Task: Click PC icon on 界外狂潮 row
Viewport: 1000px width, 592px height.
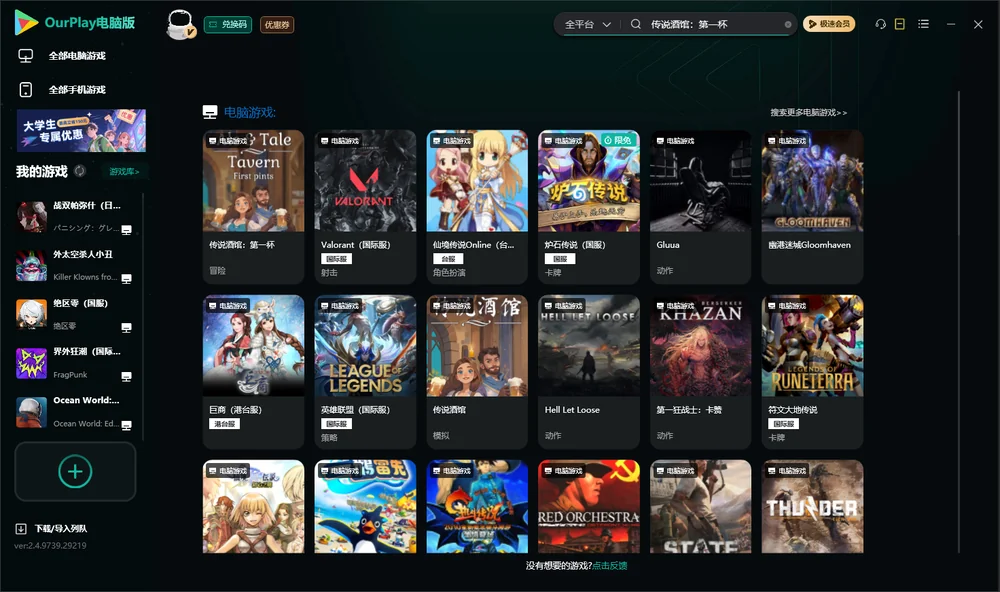Action: tap(126, 376)
